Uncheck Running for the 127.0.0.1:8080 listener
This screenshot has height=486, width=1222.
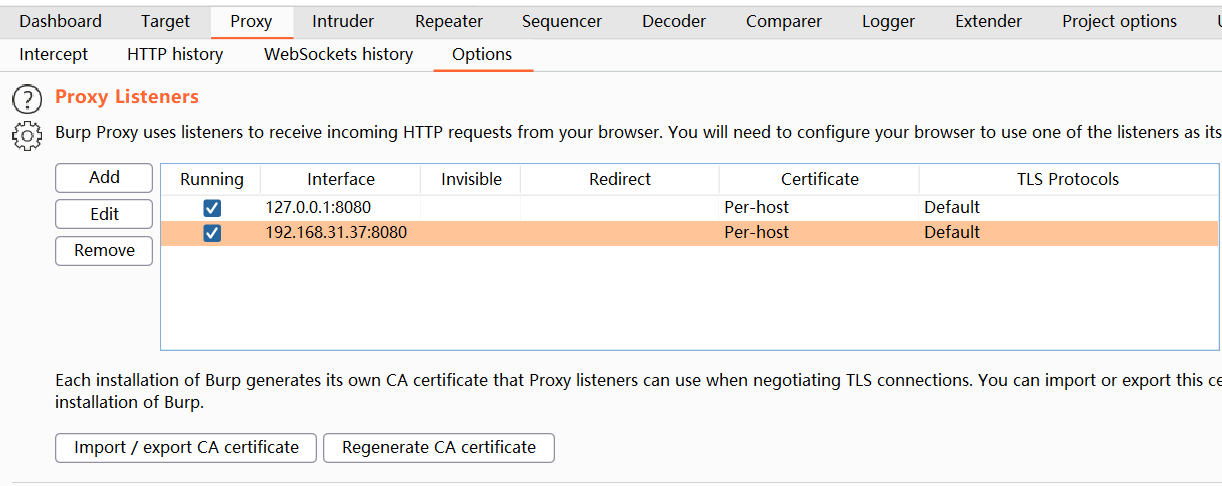point(212,208)
